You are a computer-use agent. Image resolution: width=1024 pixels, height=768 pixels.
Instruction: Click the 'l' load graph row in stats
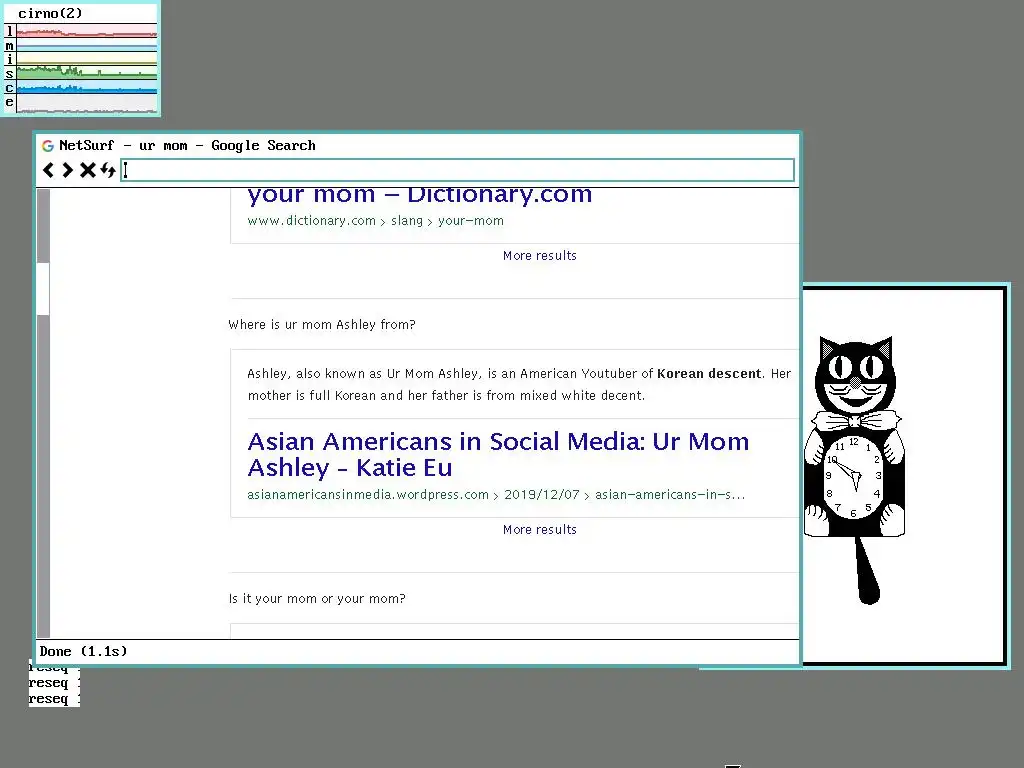(81, 31)
